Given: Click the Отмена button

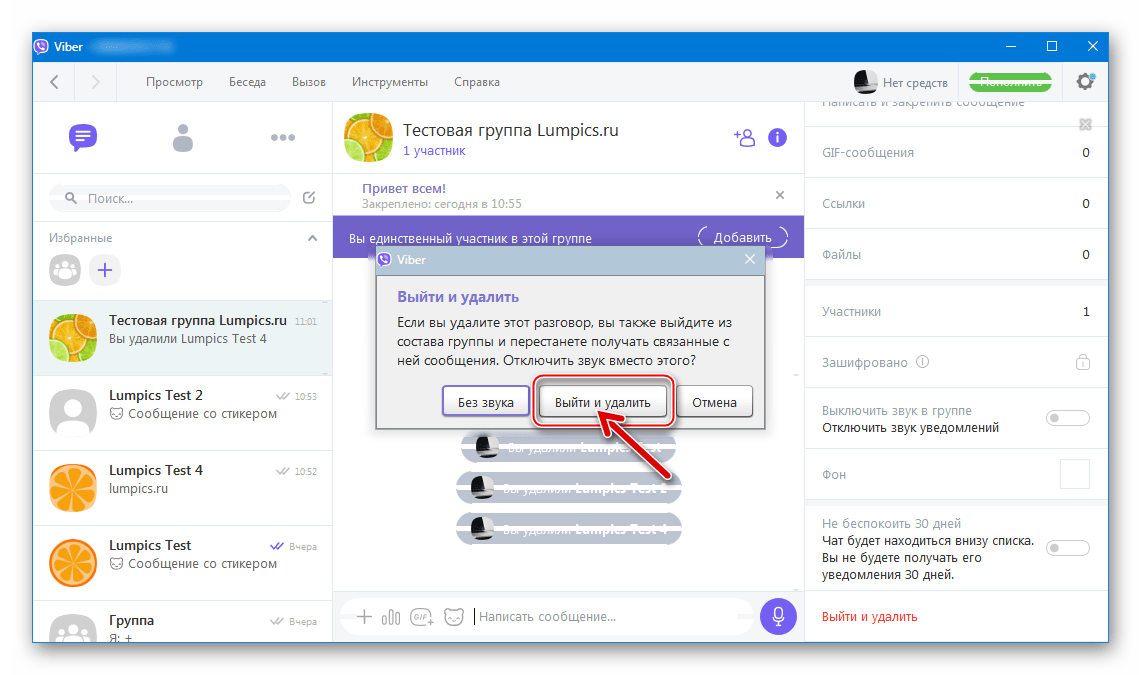Looking at the screenshot, I should pyautogui.click(x=714, y=402).
